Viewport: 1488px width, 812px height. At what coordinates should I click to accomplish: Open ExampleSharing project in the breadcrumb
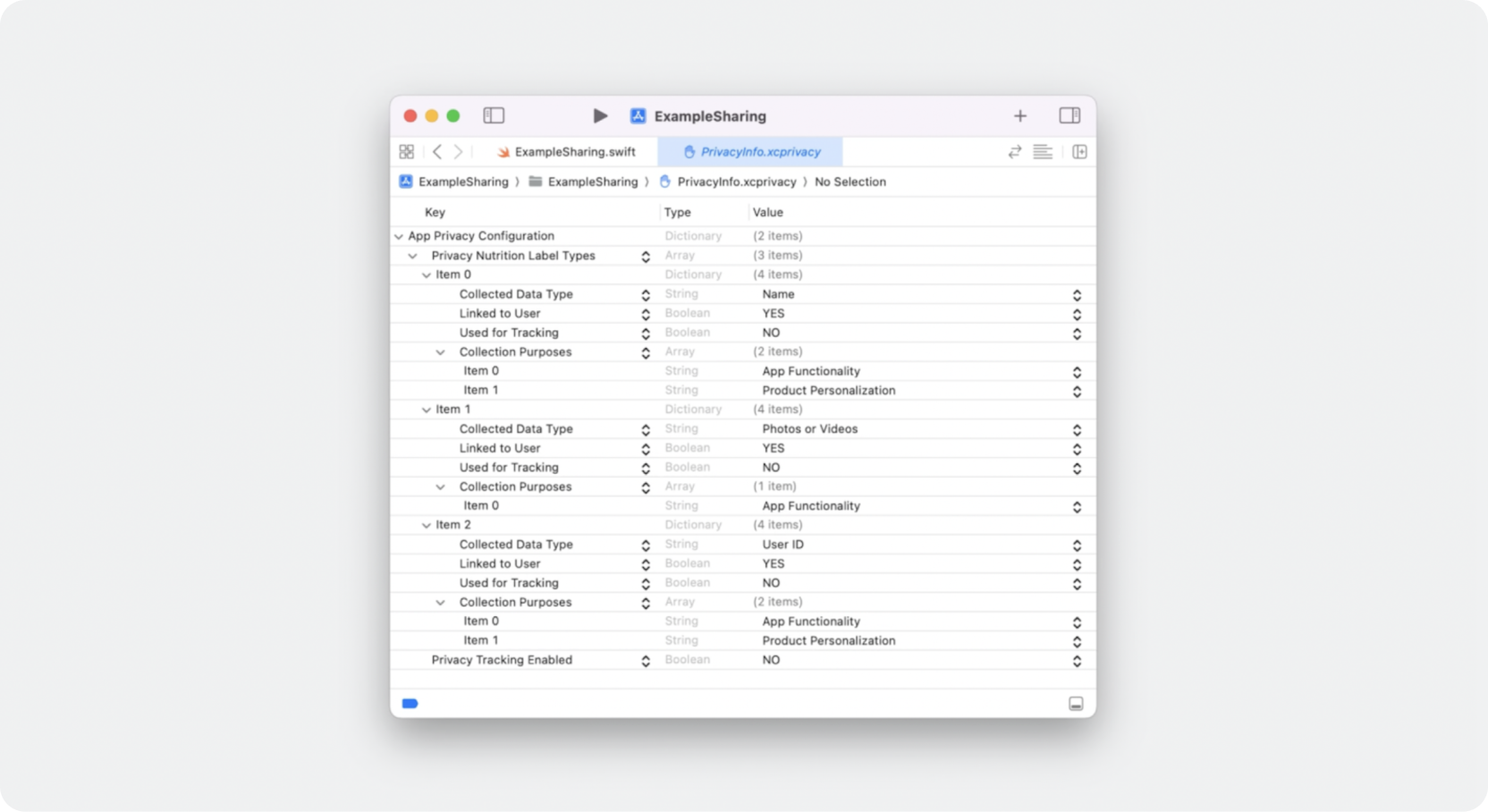[x=453, y=182]
